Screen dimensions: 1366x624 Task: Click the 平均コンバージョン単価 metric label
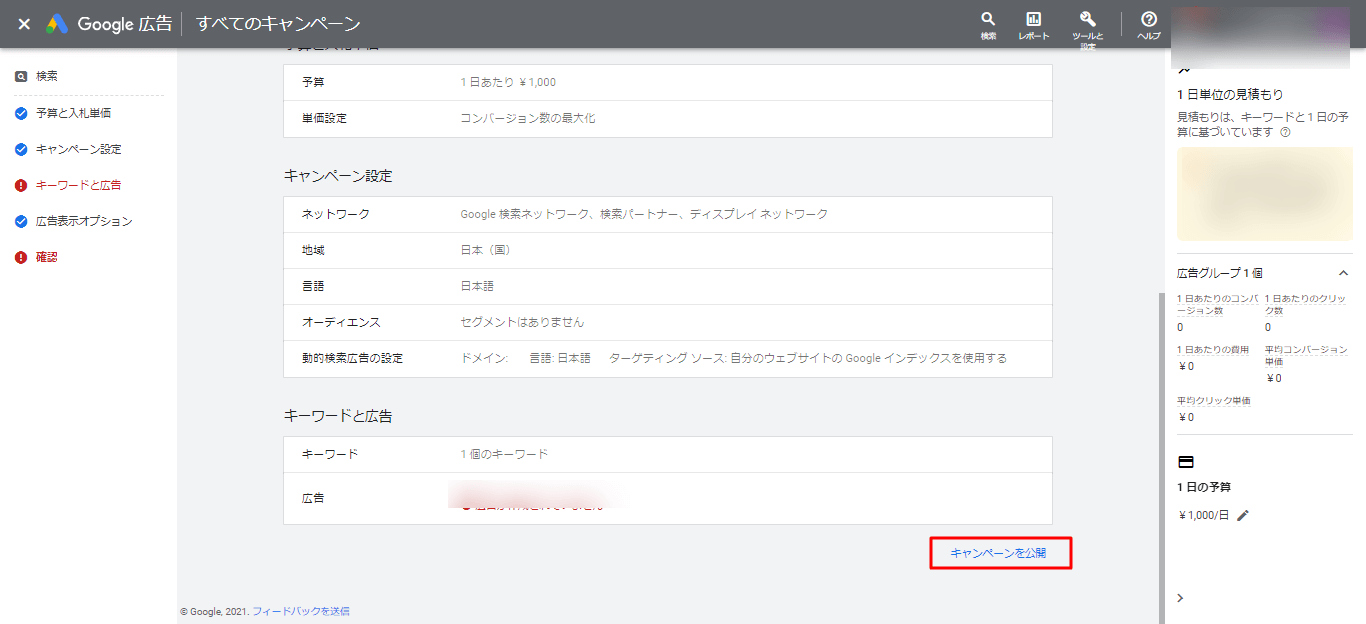tap(1307, 356)
